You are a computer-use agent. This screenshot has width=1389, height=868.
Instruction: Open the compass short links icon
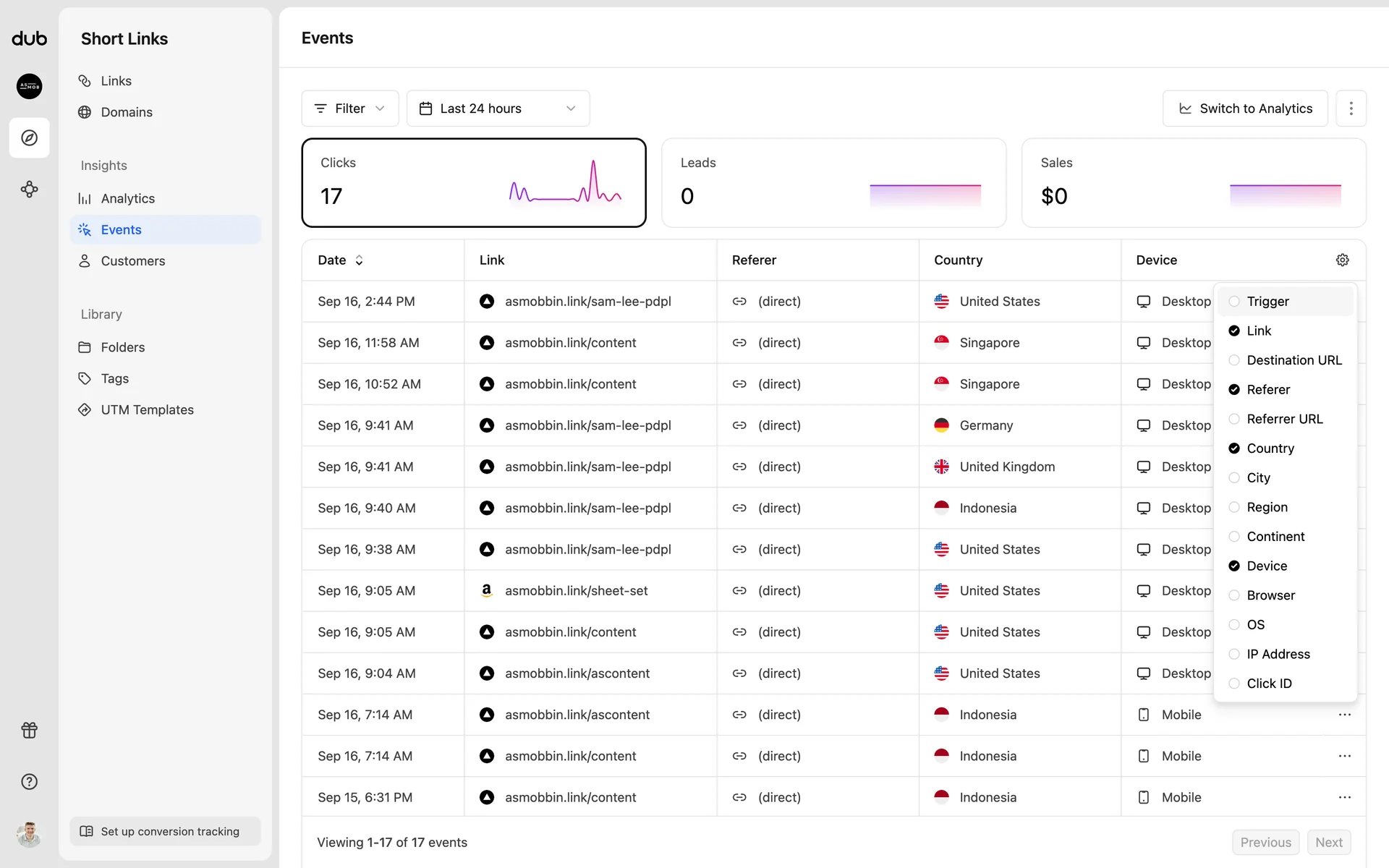coord(29,137)
